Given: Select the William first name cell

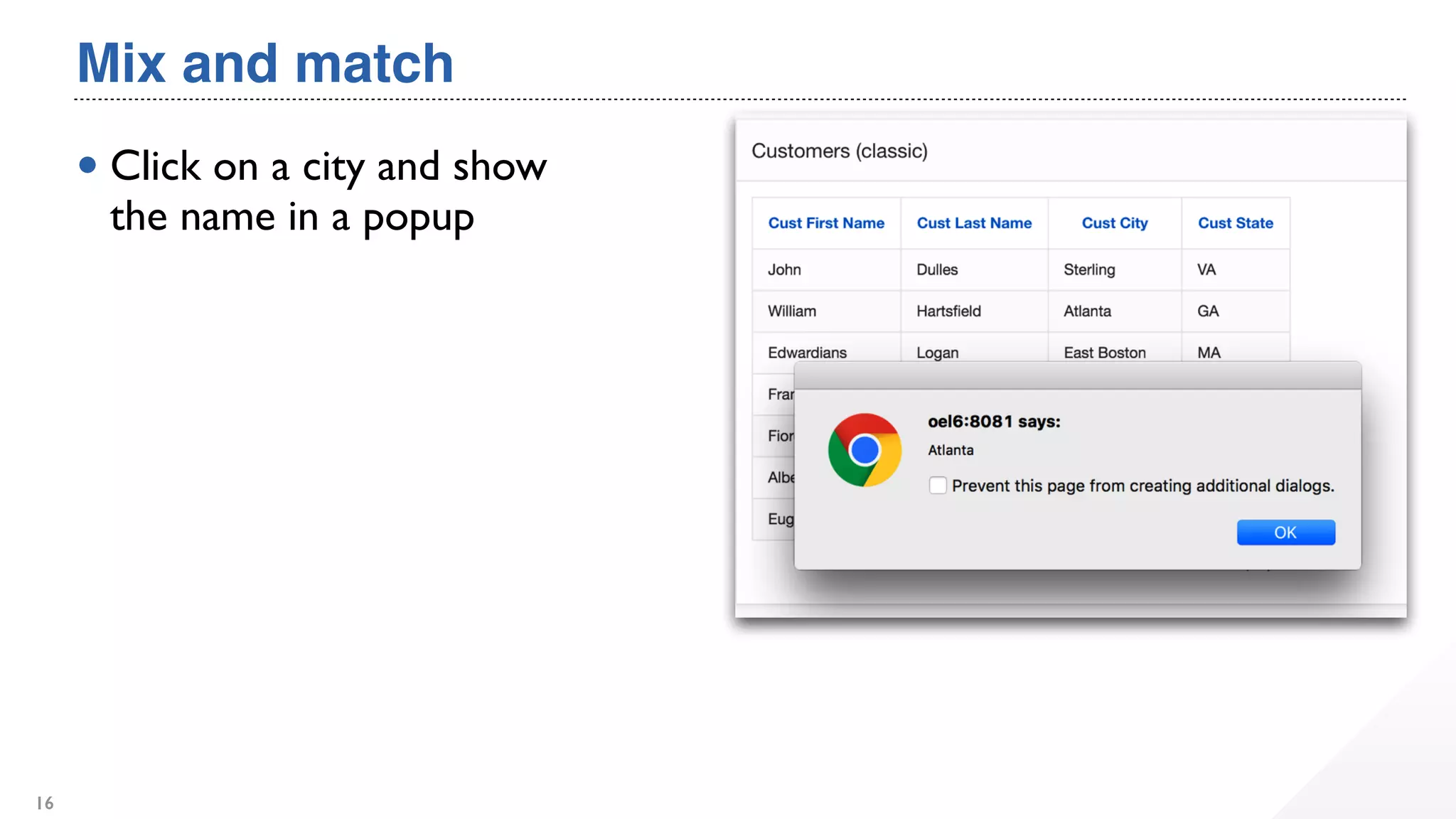Looking at the screenshot, I should [826, 311].
